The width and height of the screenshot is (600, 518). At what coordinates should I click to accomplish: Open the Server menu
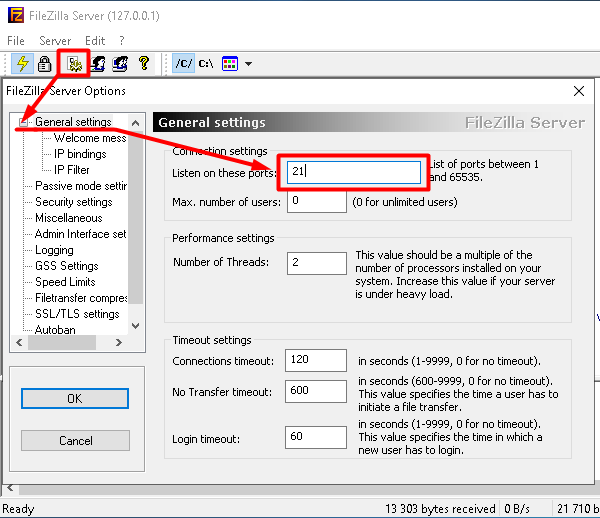[x=55, y=41]
